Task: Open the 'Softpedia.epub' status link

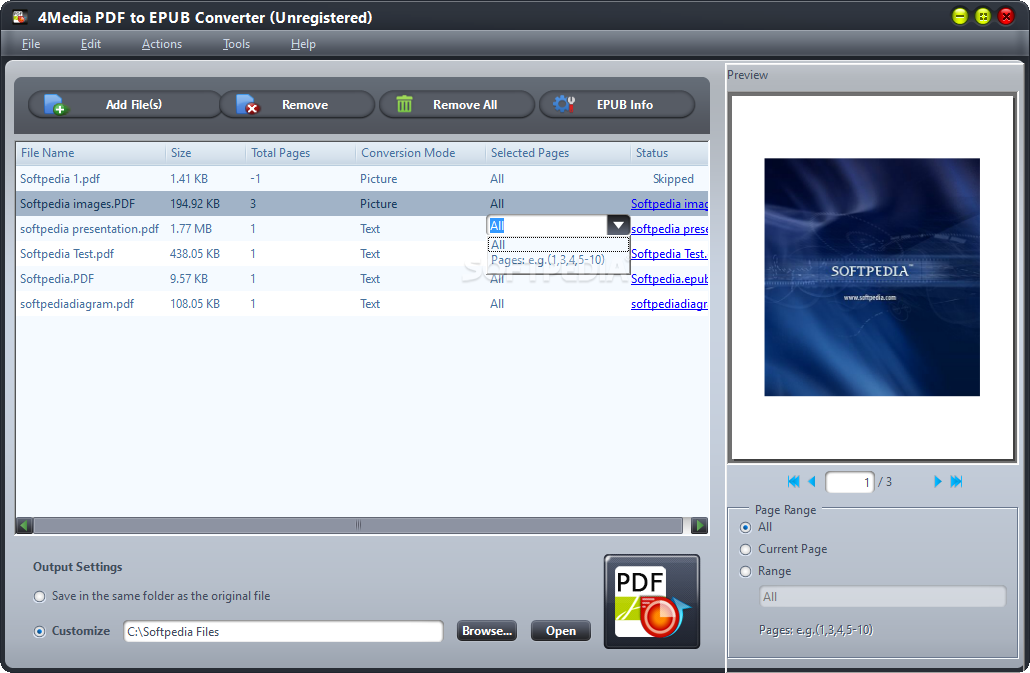Action: tap(669, 279)
